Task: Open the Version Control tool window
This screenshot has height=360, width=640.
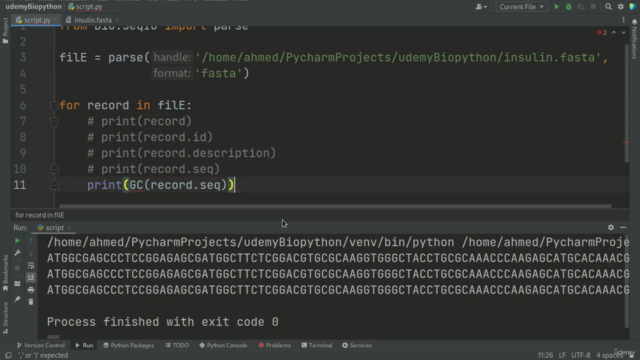Action: click(40, 345)
